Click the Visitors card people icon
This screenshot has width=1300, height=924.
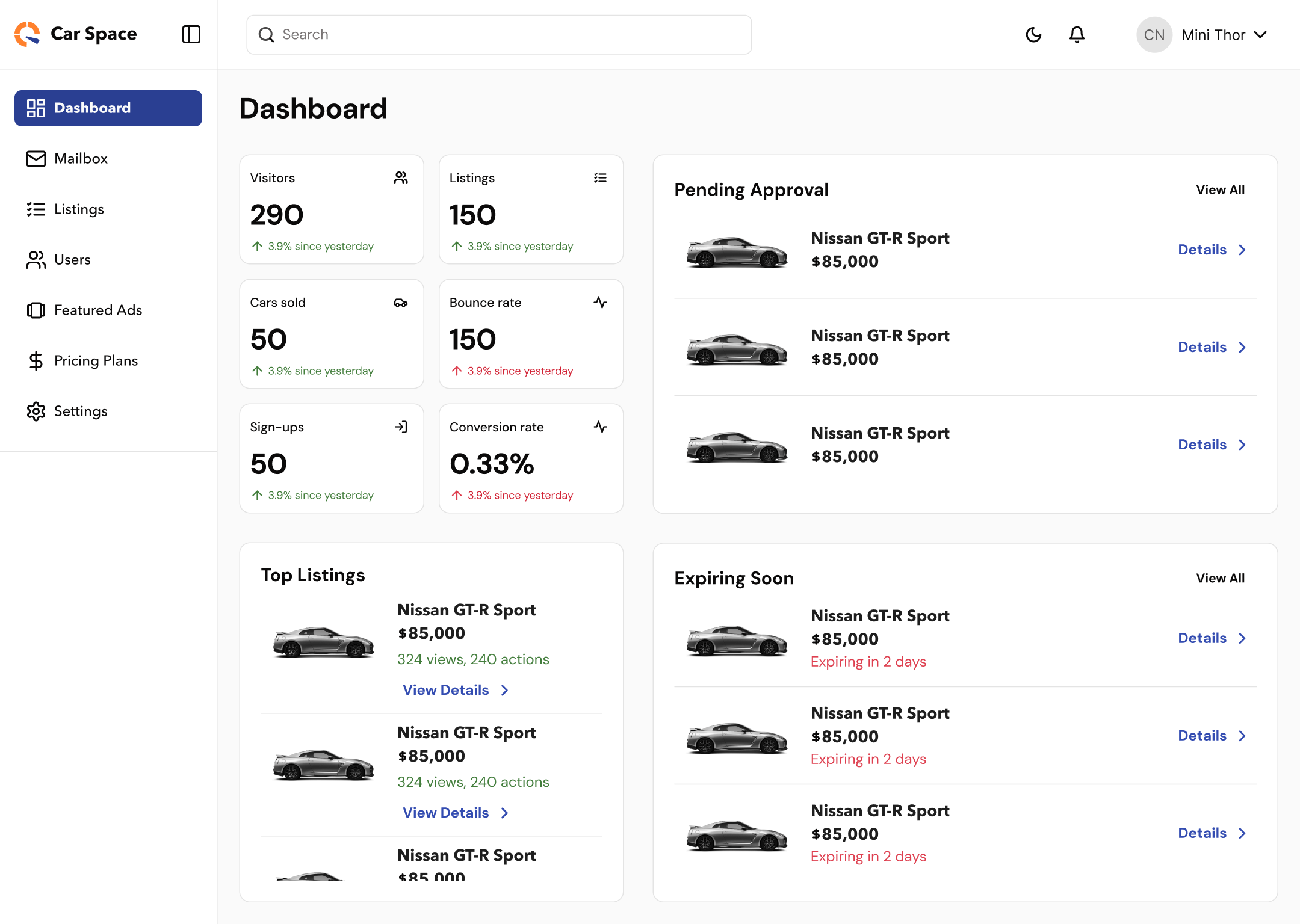point(401,178)
